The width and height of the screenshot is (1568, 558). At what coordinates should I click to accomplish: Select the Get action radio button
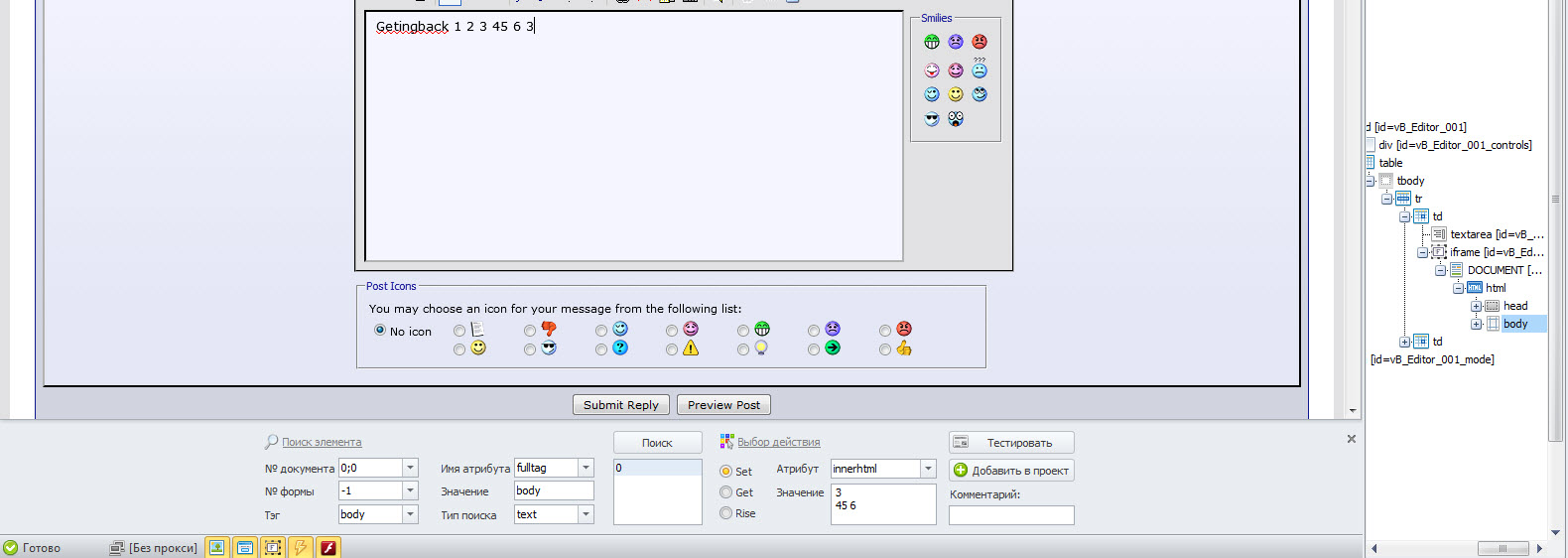click(725, 492)
